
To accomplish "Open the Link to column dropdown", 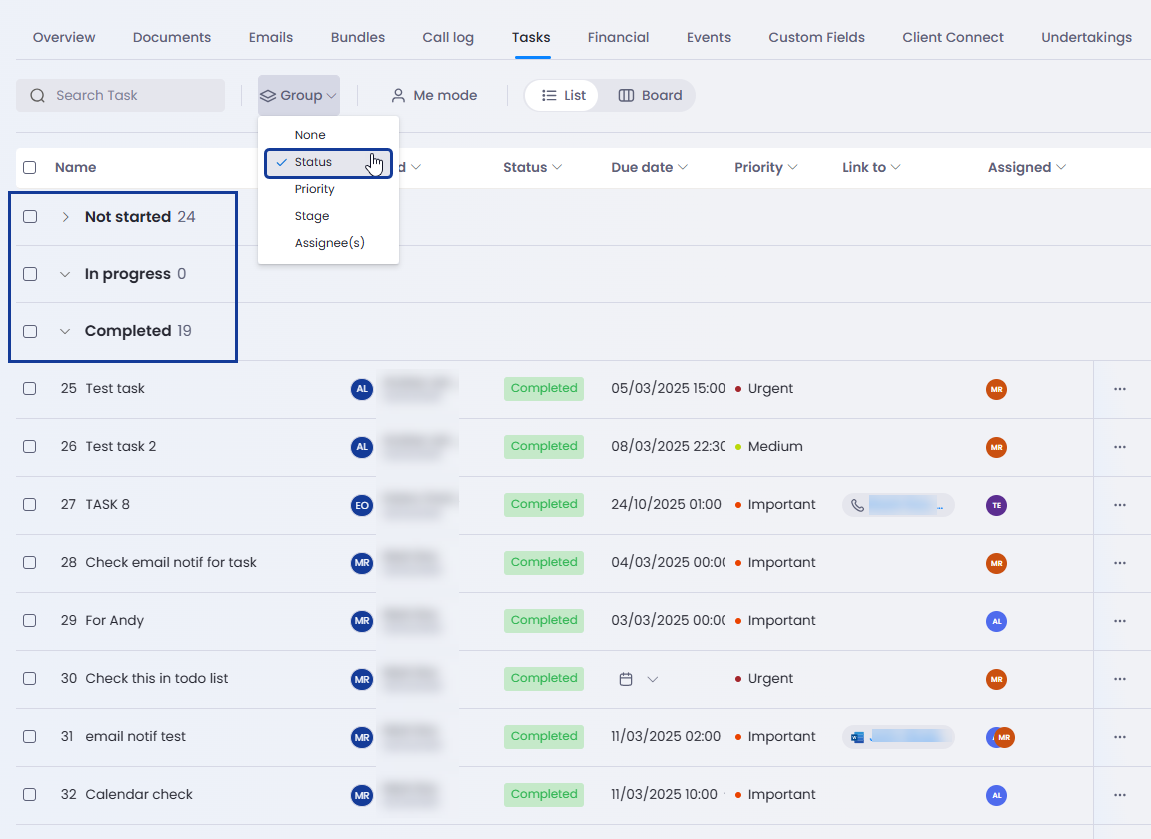I will (896, 167).
